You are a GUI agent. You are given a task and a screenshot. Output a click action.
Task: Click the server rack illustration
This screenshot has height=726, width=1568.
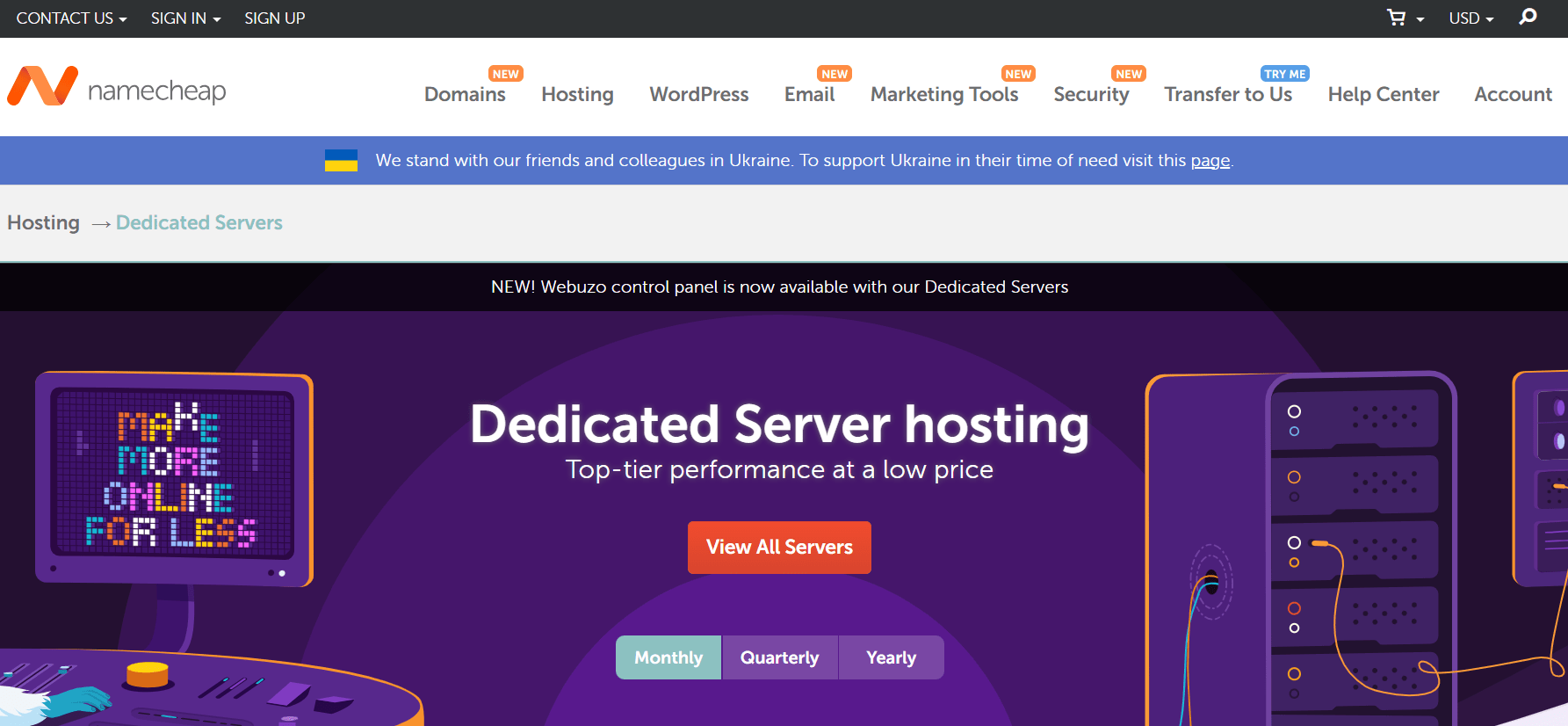tap(1302, 548)
